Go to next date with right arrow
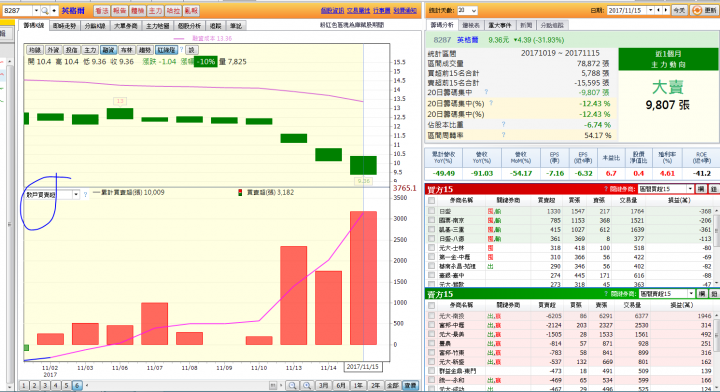The image size is (720, 392). [x=666, y=11]
